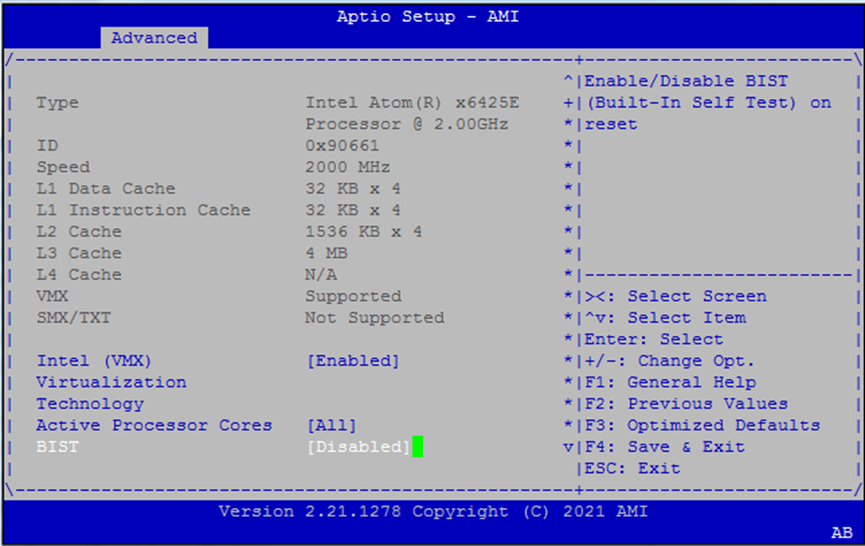
Task: Open the Intel (VMX) [Enabled] option
Action: [x=353, y=361]
